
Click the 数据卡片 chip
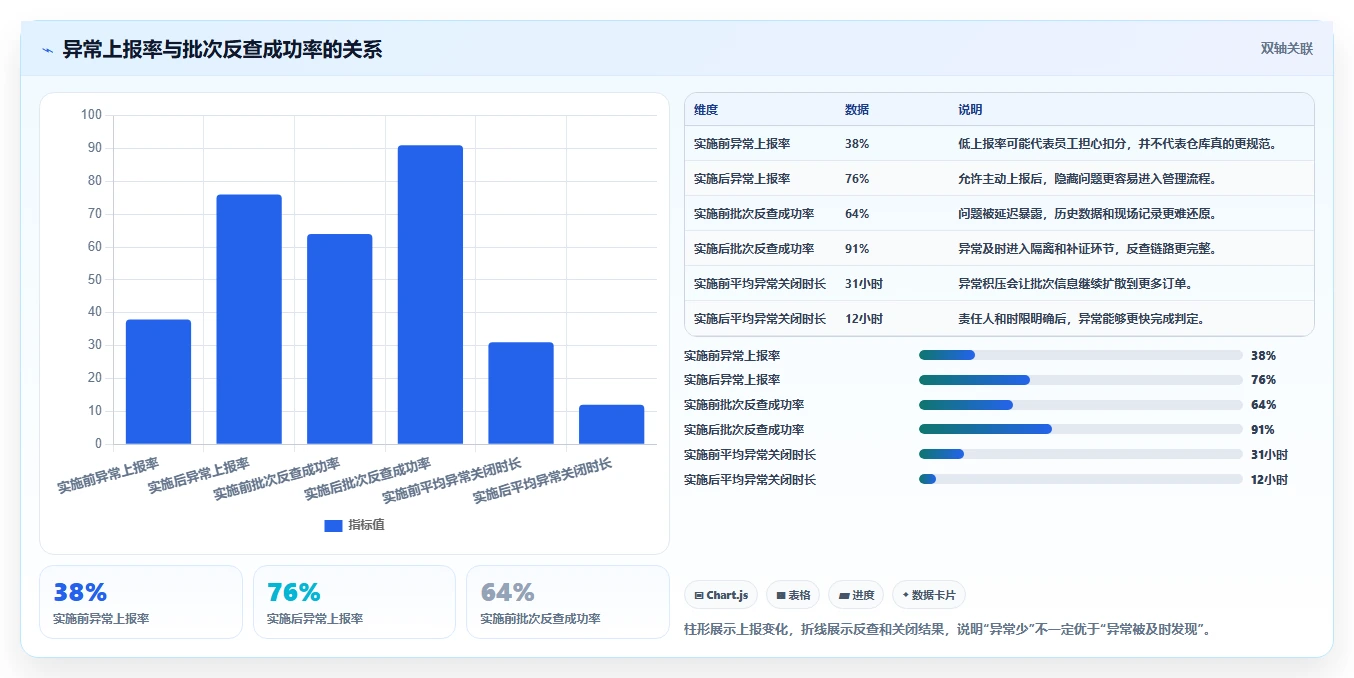[x=929, y=595]
